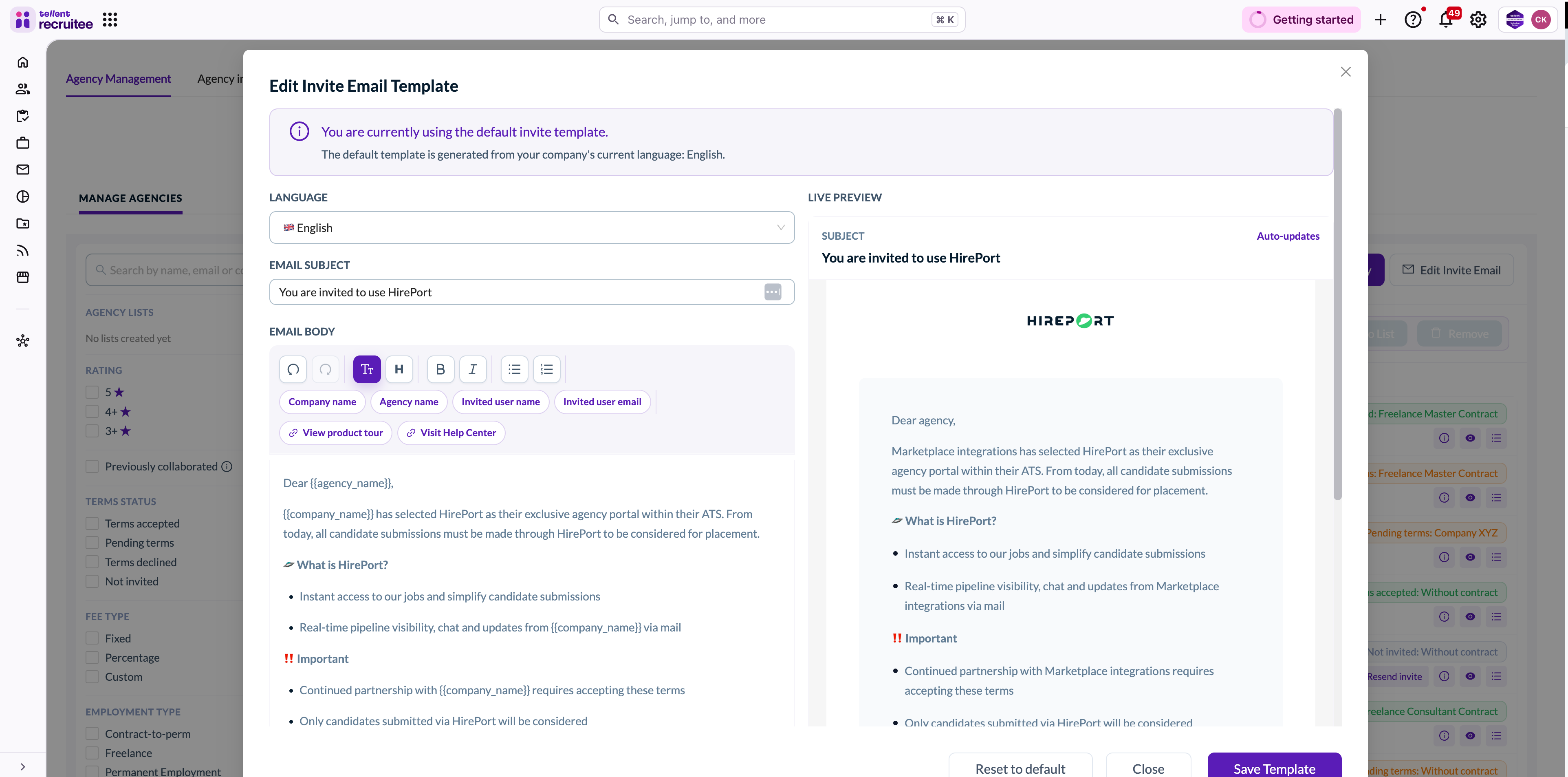This screenshot has width=1568, height=777.
Task: Click the Home sidebar icon
Action: [x=22, y=62]
